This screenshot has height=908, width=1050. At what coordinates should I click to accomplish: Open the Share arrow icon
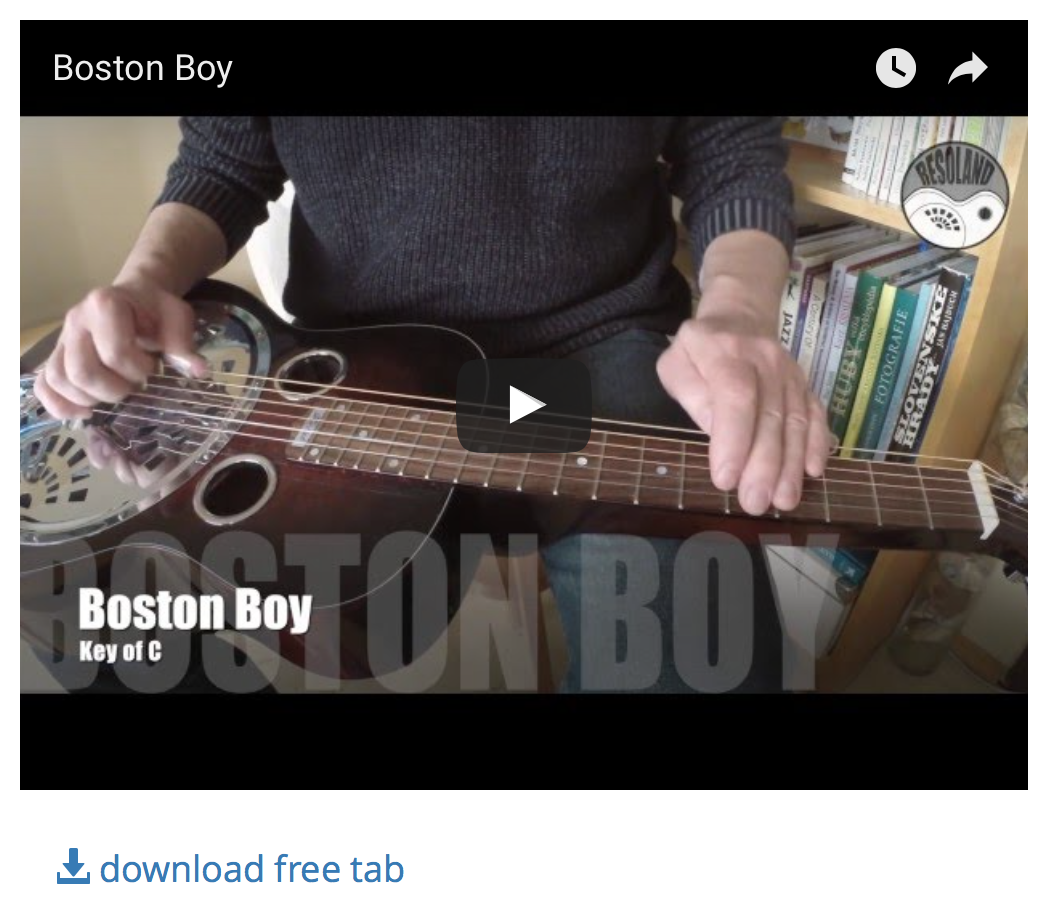(x=968, y=68)
